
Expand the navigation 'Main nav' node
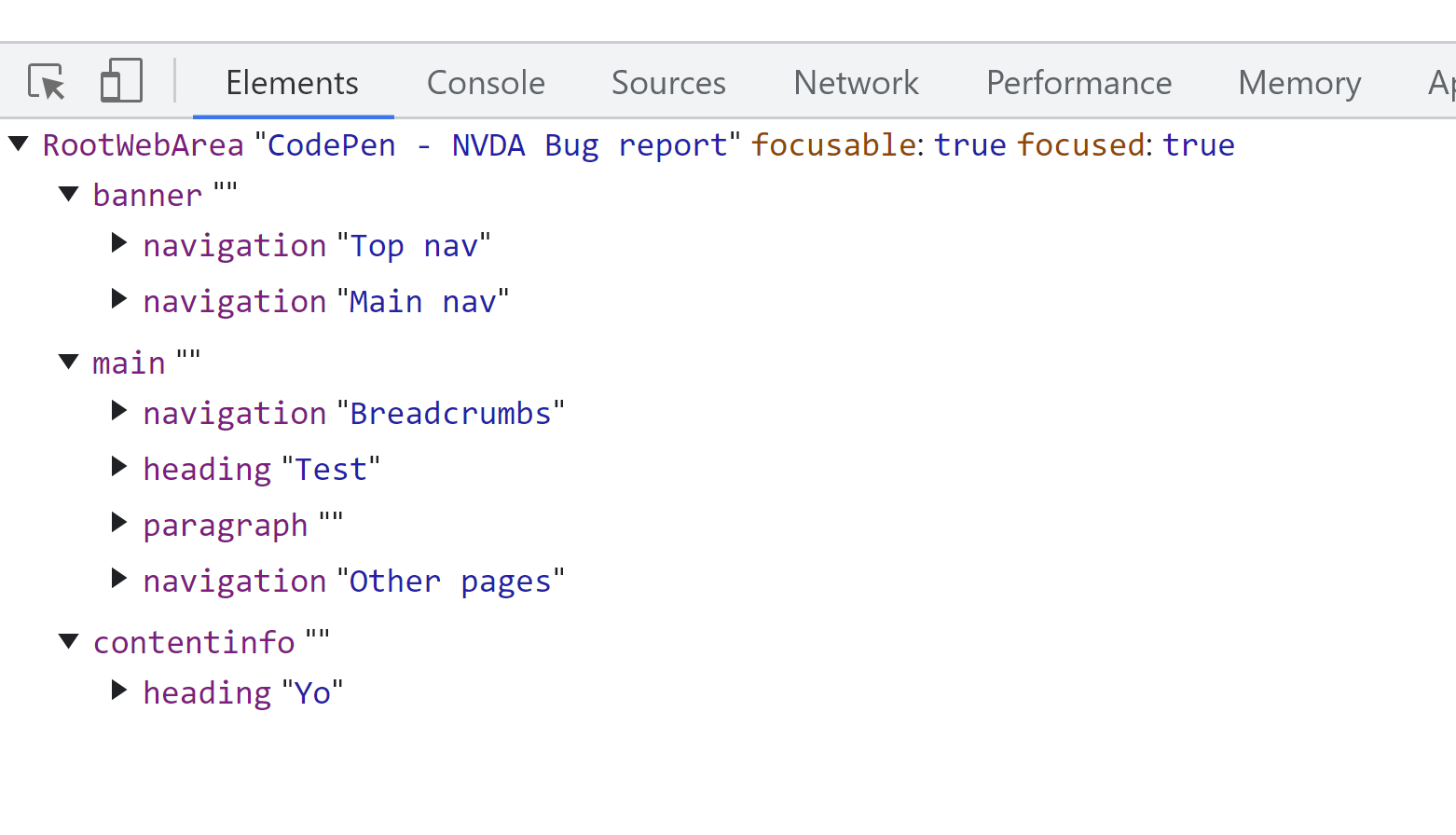tap(118, 299)
